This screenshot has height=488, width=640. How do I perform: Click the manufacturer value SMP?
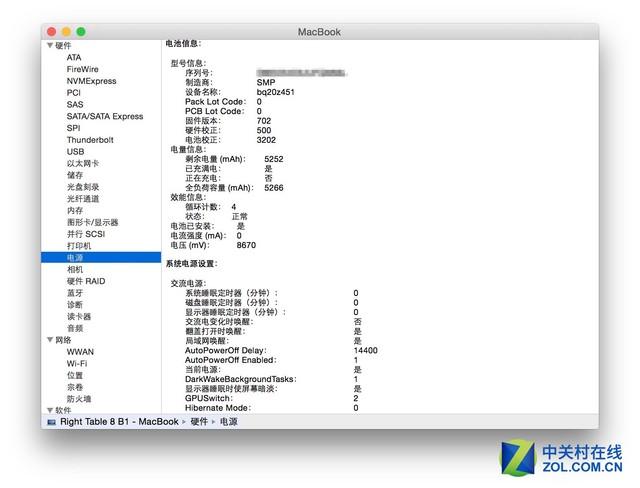[x=266, y=82]
